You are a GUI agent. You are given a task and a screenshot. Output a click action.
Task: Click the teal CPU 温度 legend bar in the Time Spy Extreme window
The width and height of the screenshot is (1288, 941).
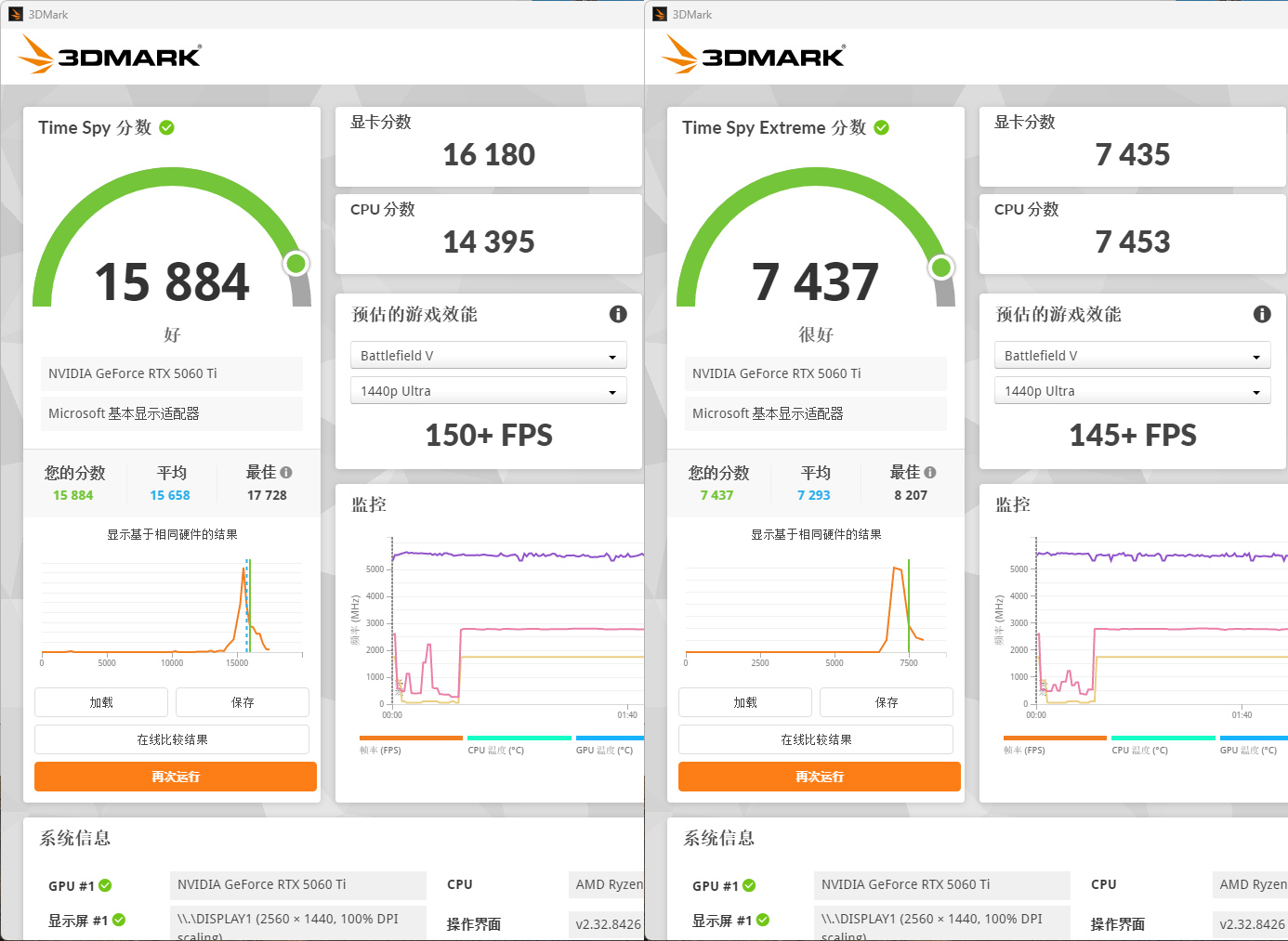[x=1163, y=738]
